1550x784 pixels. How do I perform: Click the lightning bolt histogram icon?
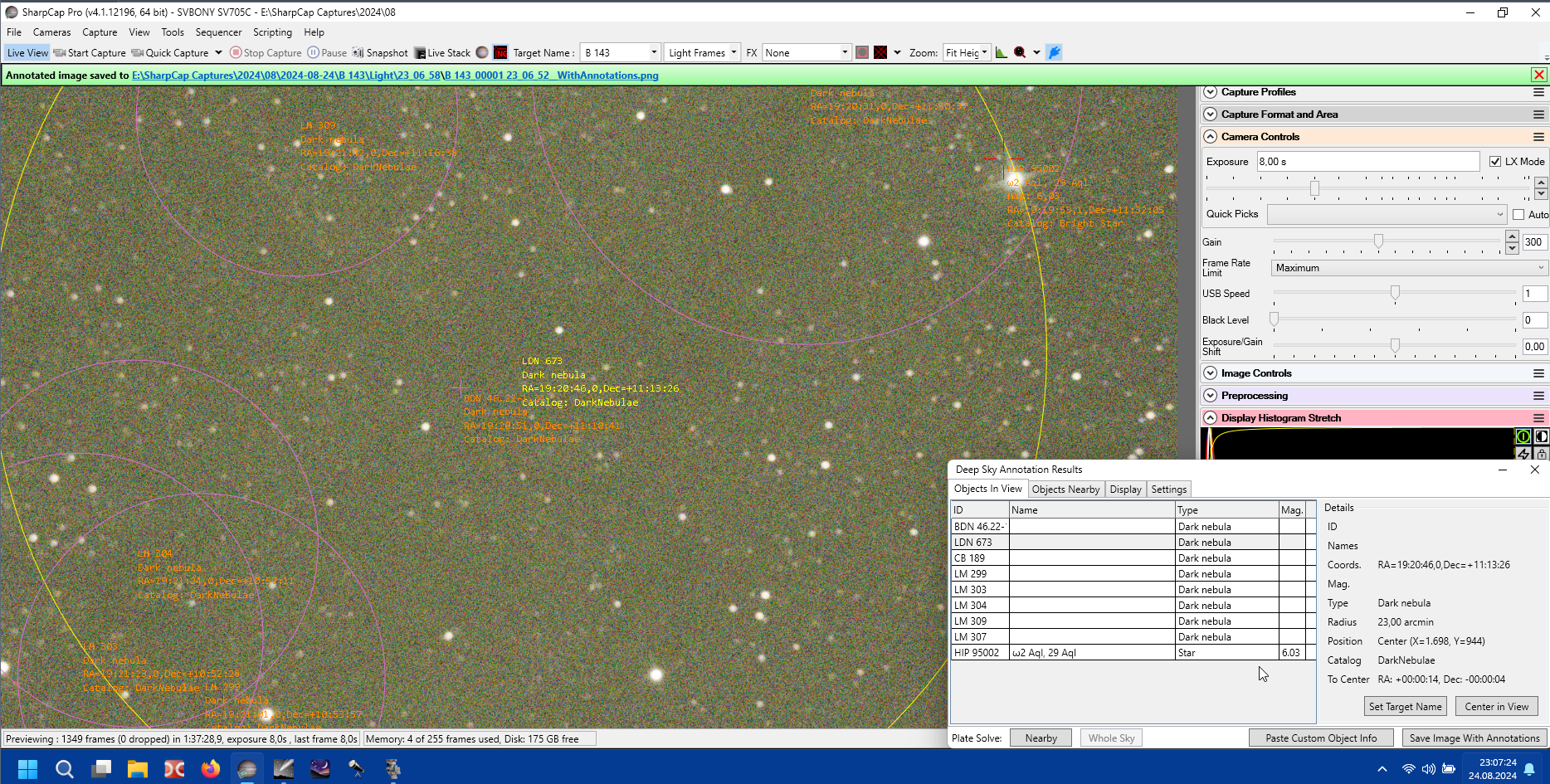coord(1523,454)
